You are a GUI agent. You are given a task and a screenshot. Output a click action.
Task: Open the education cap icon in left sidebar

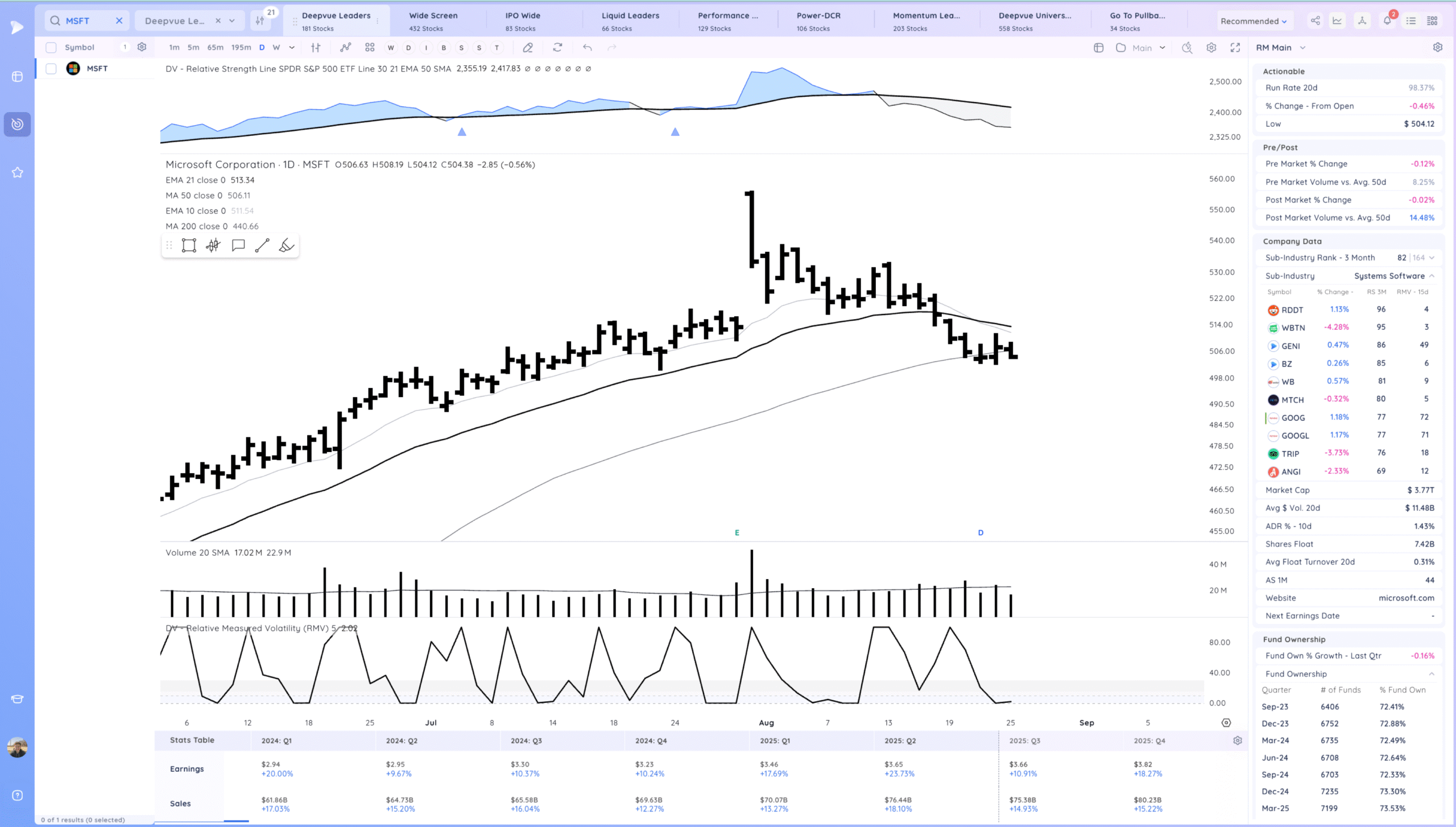click(18, 699)
